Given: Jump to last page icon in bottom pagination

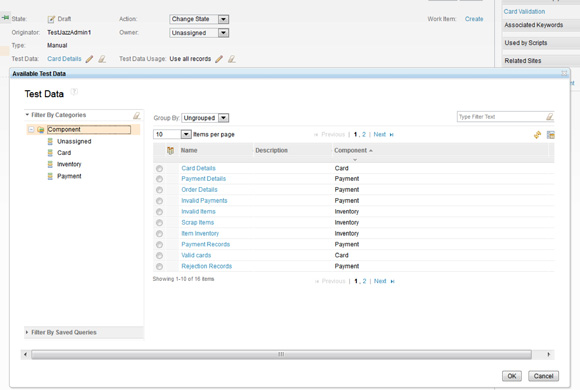Looking at the screenshot, I should pyautogui.click(x=392, y=282).
